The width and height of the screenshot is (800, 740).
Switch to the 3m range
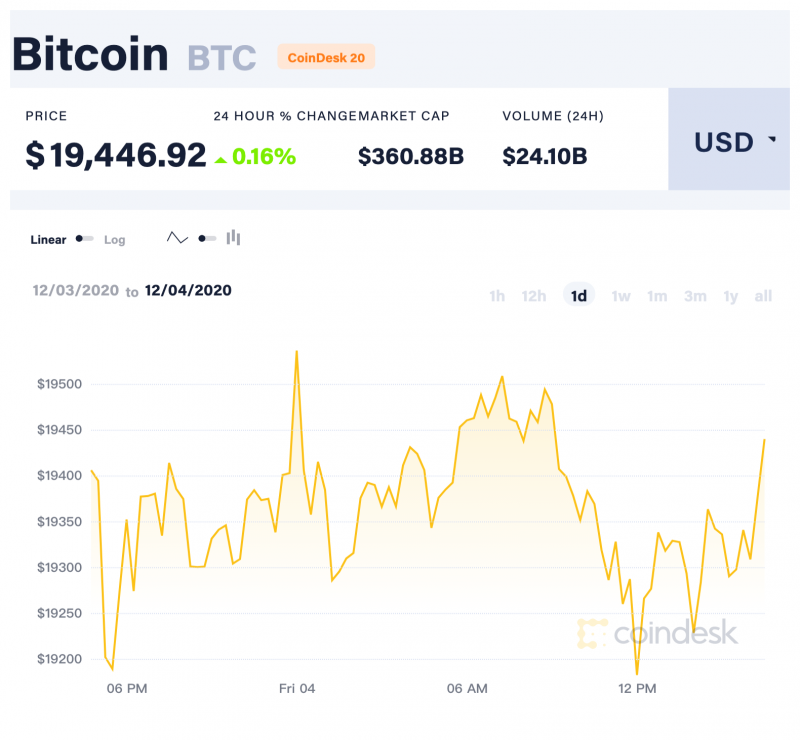[695, 296]
